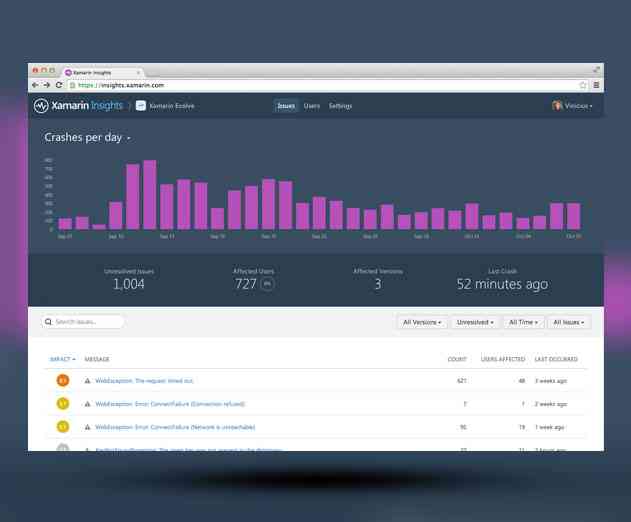Open the All Time filter

coord(523,322)
